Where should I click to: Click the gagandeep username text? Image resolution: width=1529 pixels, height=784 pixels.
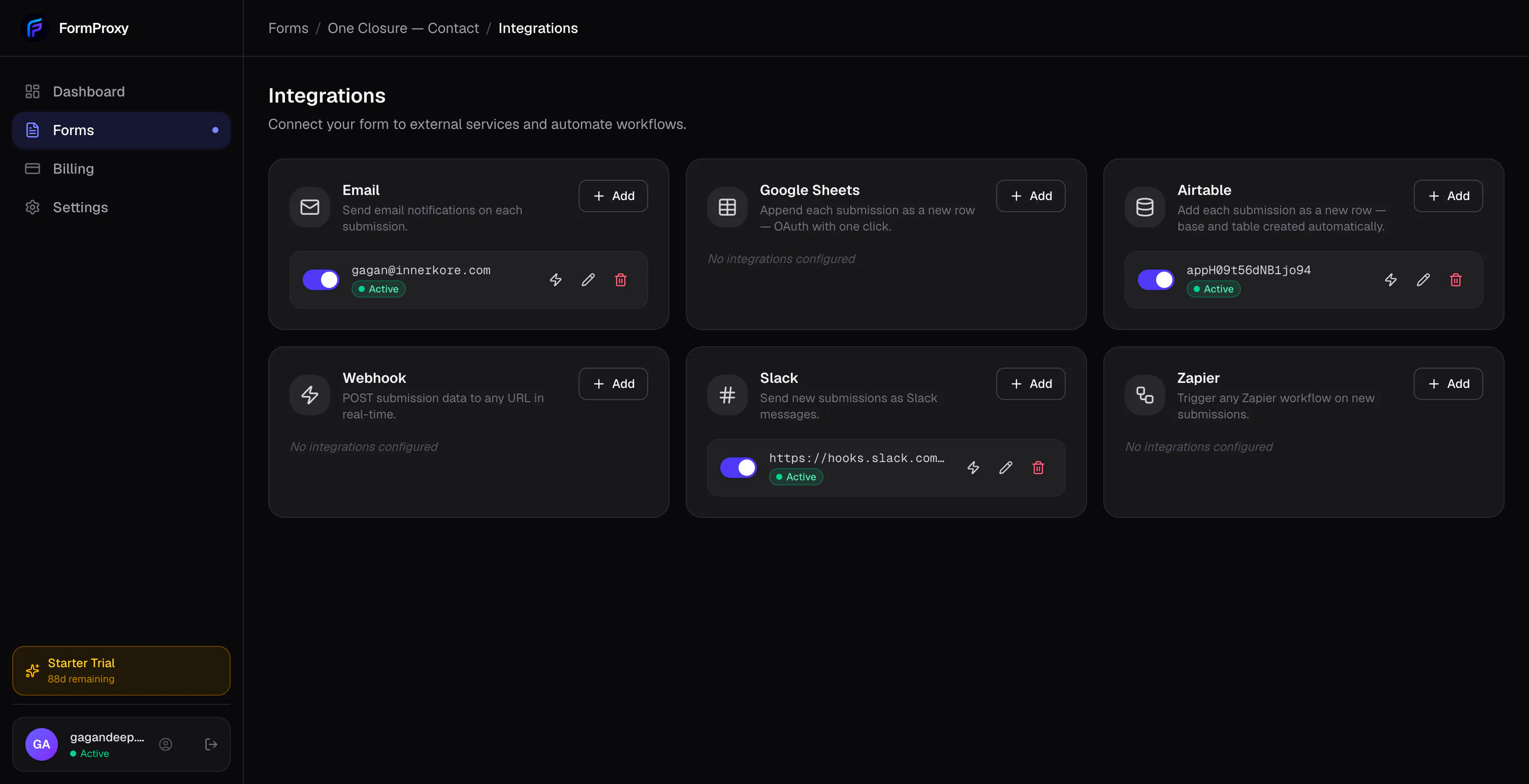107,737
